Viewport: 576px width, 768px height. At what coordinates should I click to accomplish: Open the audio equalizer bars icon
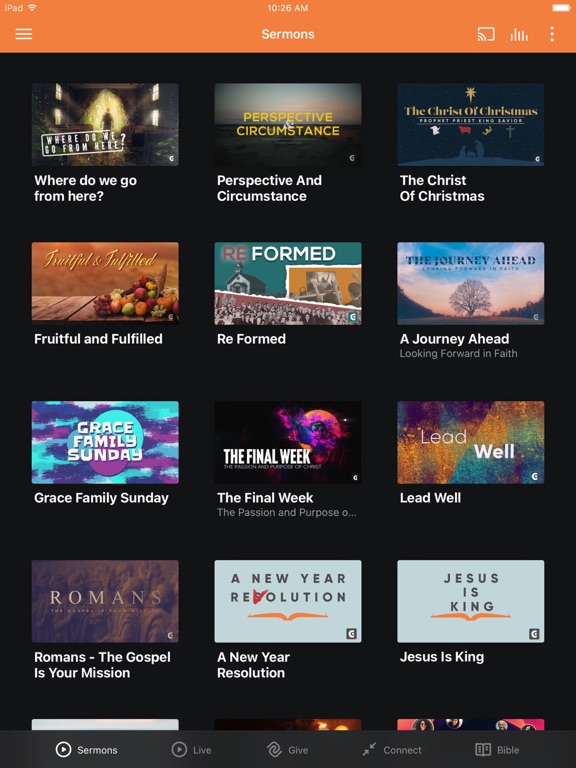click(x=519, y=34)
